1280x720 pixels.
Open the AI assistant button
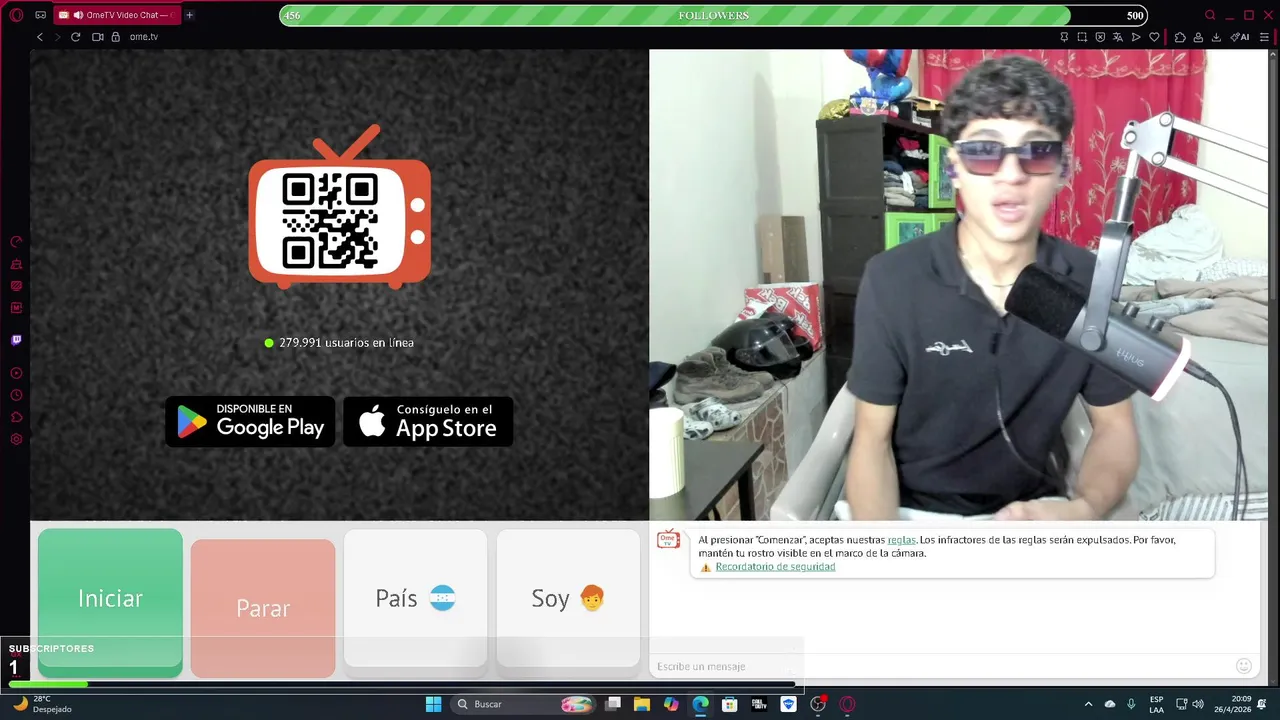coord(1241,37)
